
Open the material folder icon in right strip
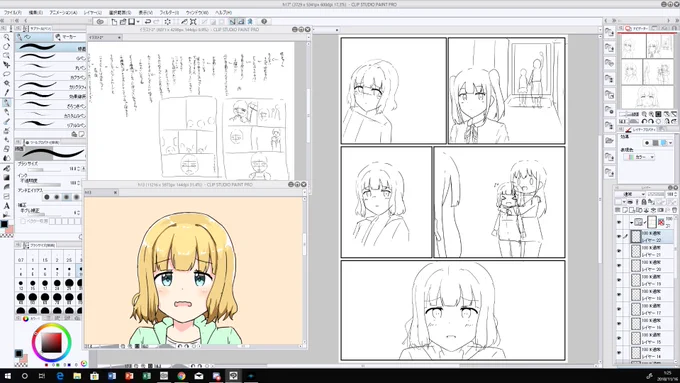coord(609,141)
